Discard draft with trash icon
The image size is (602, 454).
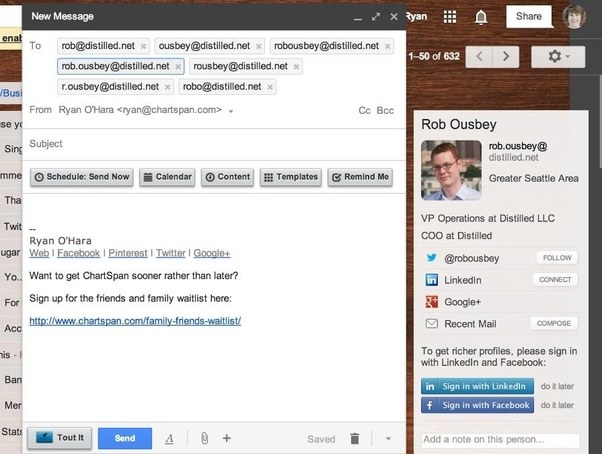click(355, 439)
